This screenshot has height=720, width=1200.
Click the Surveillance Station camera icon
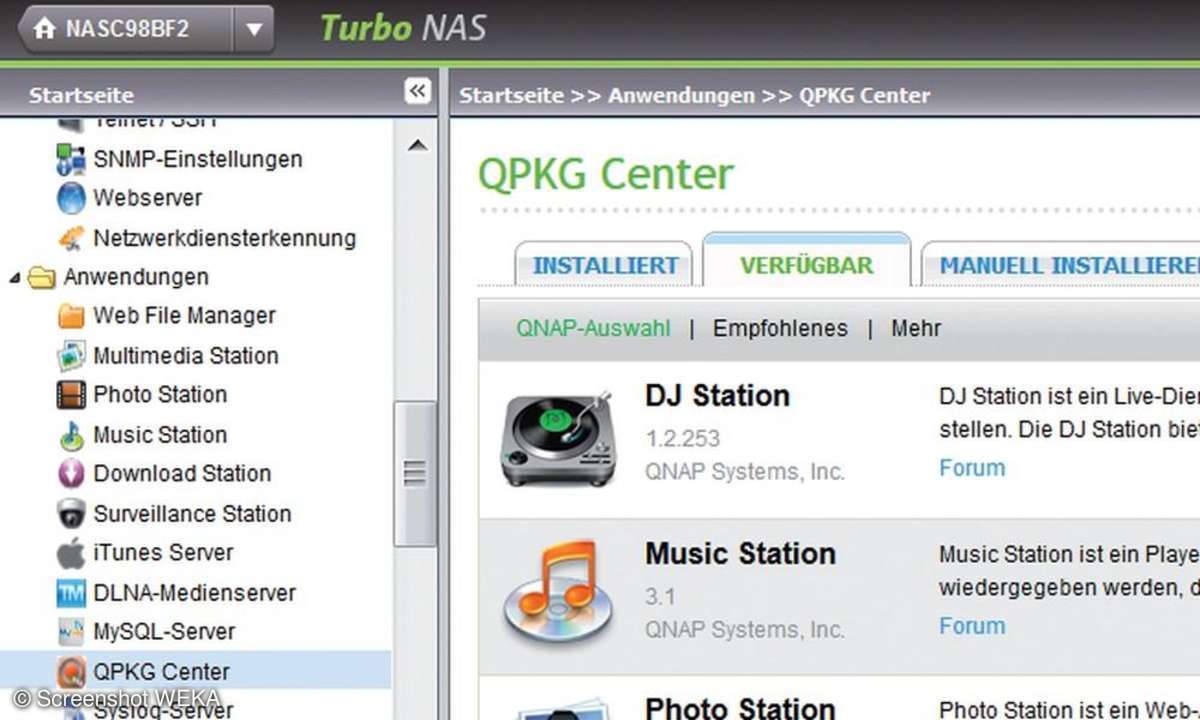click(71, 514)
